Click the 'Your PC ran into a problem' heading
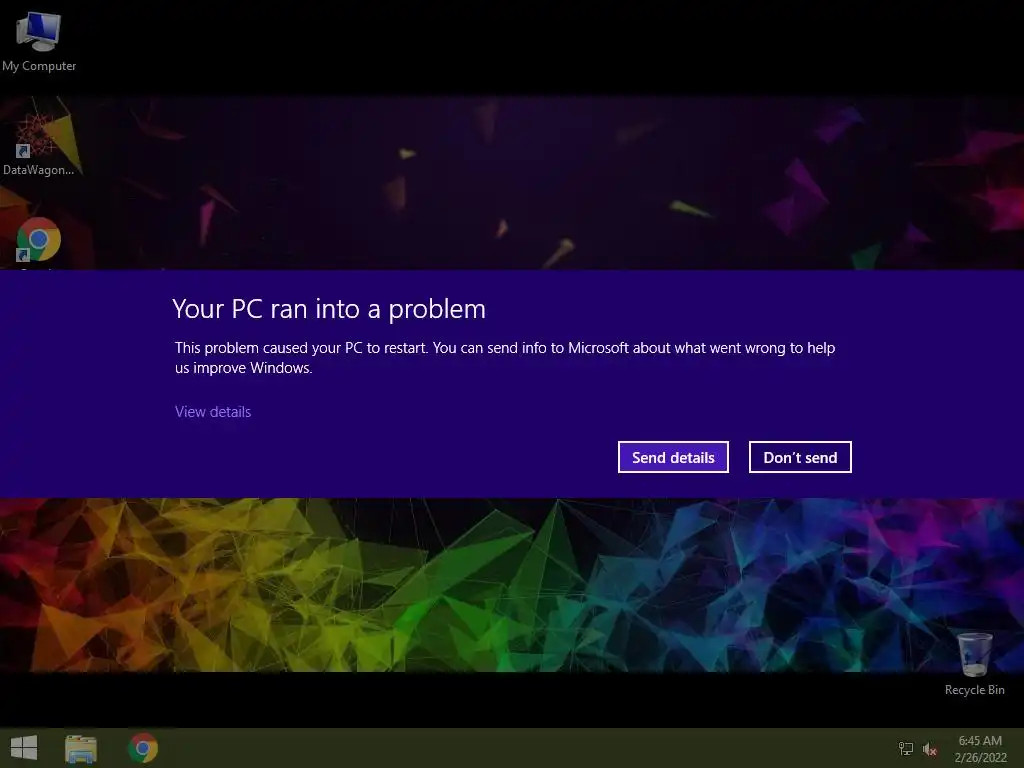The height and width of the screenshot is (768, 1024). click(329, 309)
